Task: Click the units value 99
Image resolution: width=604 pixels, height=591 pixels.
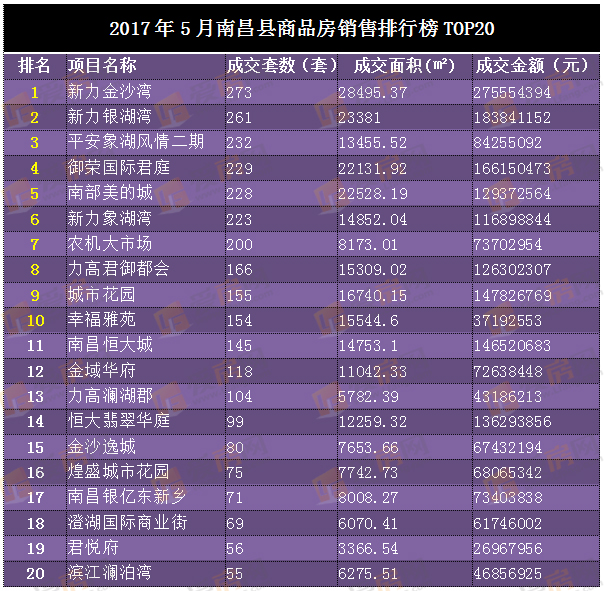Action: (x=235, y=422)
